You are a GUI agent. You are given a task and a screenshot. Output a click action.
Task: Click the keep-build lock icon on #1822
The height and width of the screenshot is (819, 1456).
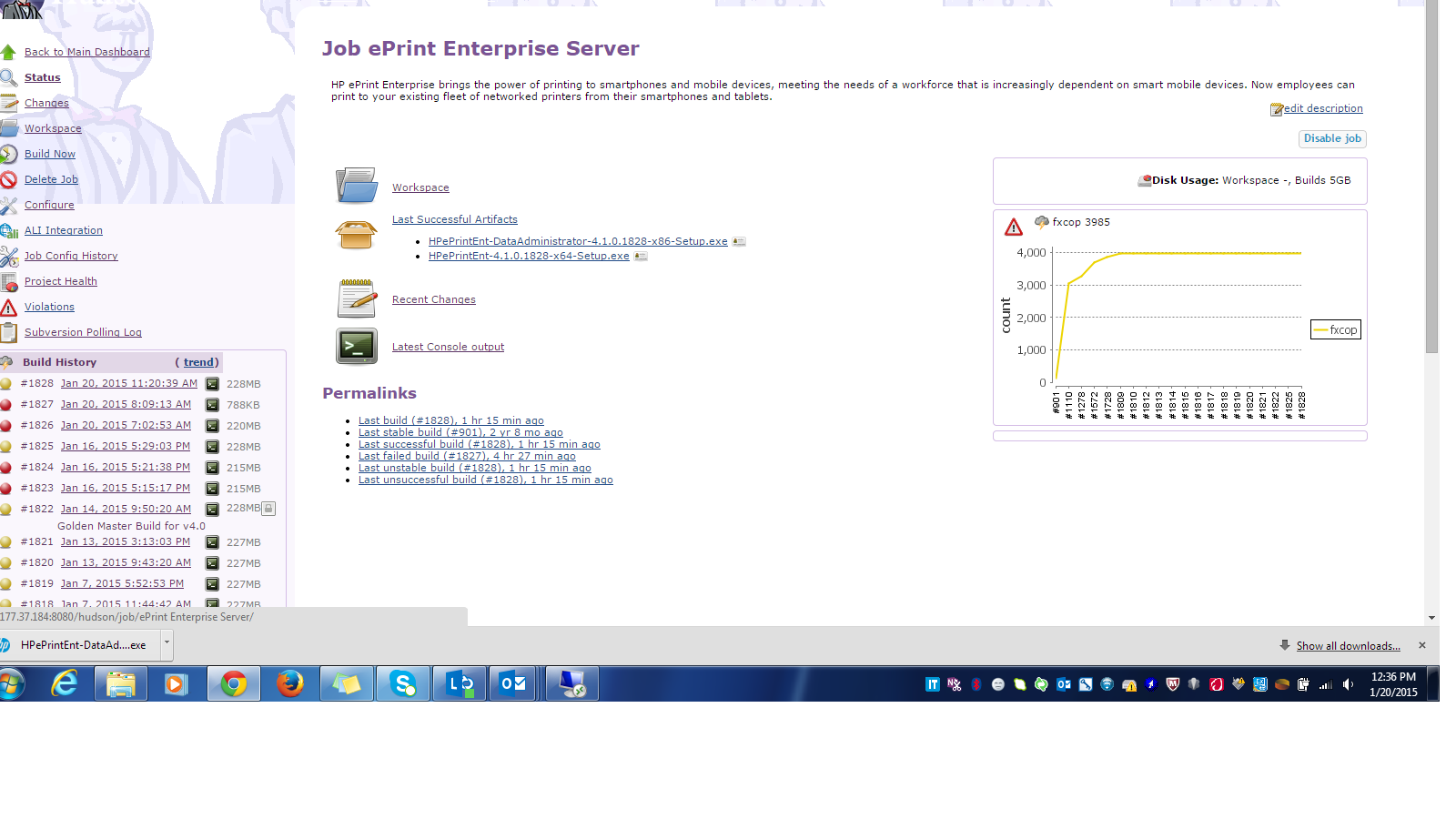(x=268, y=509)
